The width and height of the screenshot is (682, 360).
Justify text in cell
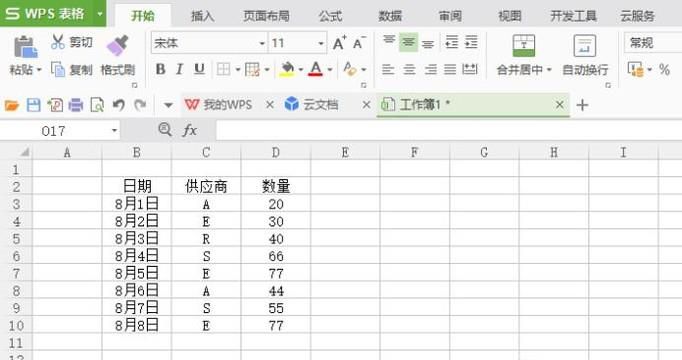[450, 69]
